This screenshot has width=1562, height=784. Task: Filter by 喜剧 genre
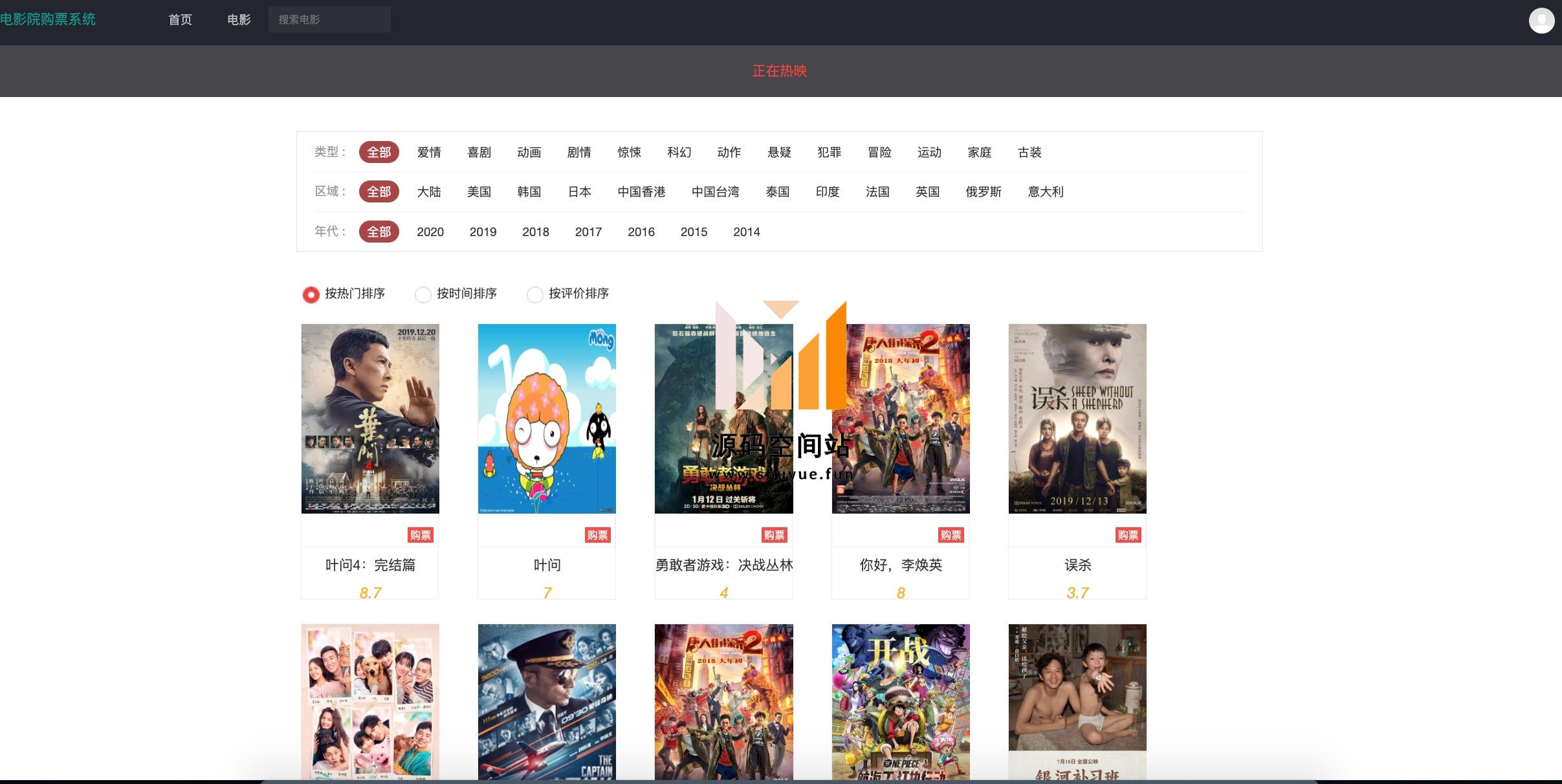point(479,152)
